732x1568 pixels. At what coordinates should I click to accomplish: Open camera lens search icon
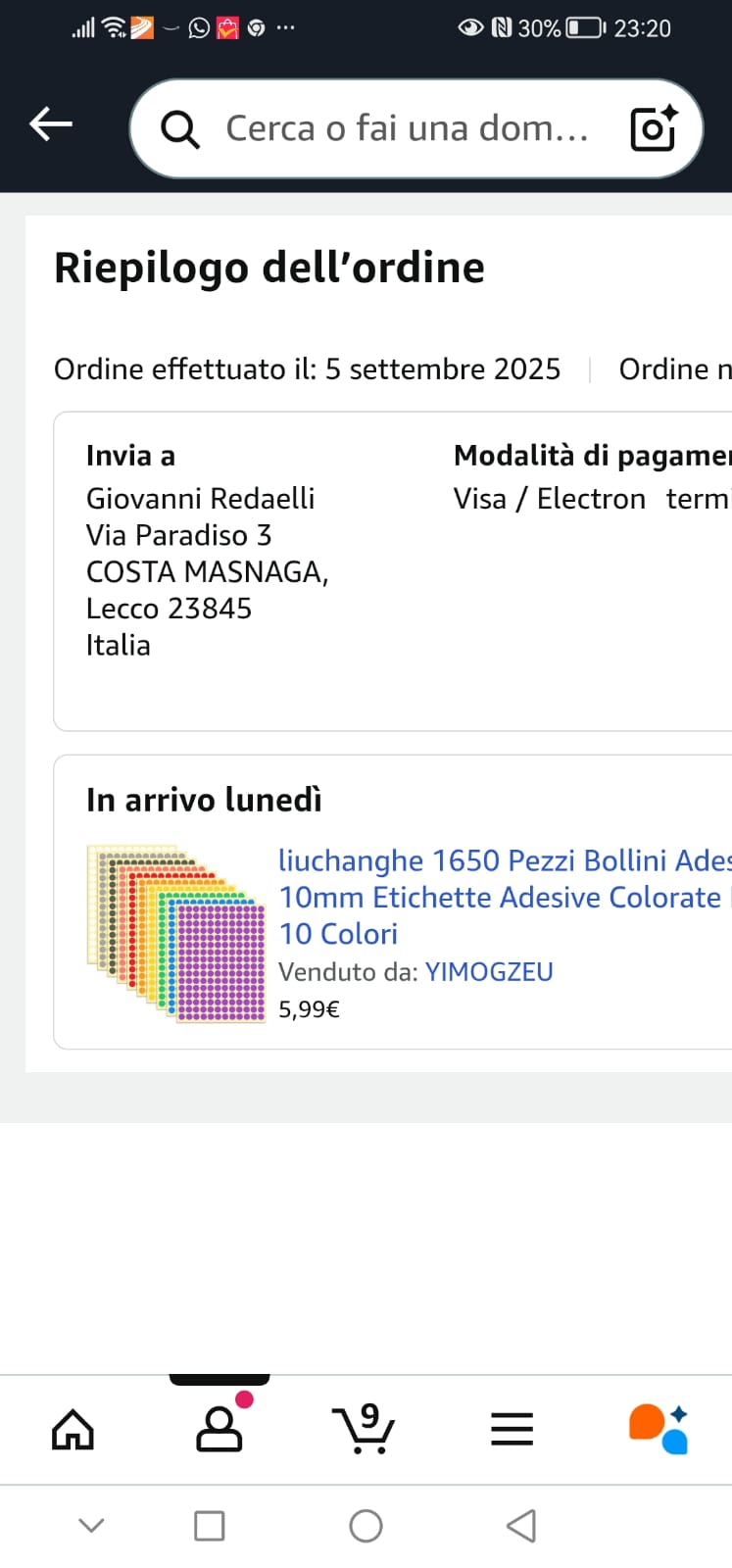pos(654,128)
